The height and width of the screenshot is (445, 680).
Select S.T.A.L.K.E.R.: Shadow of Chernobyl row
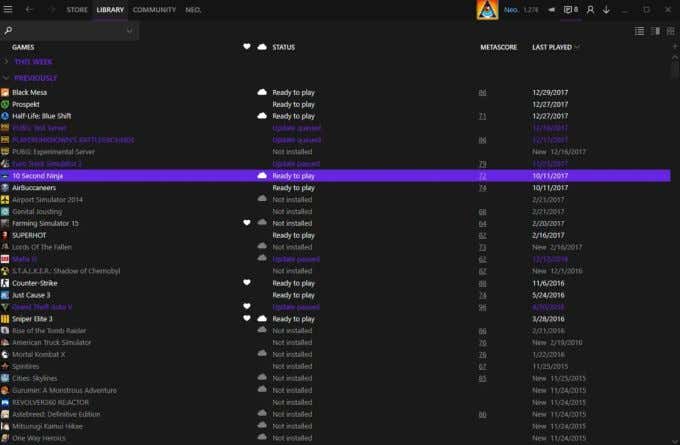coord(335,271)
